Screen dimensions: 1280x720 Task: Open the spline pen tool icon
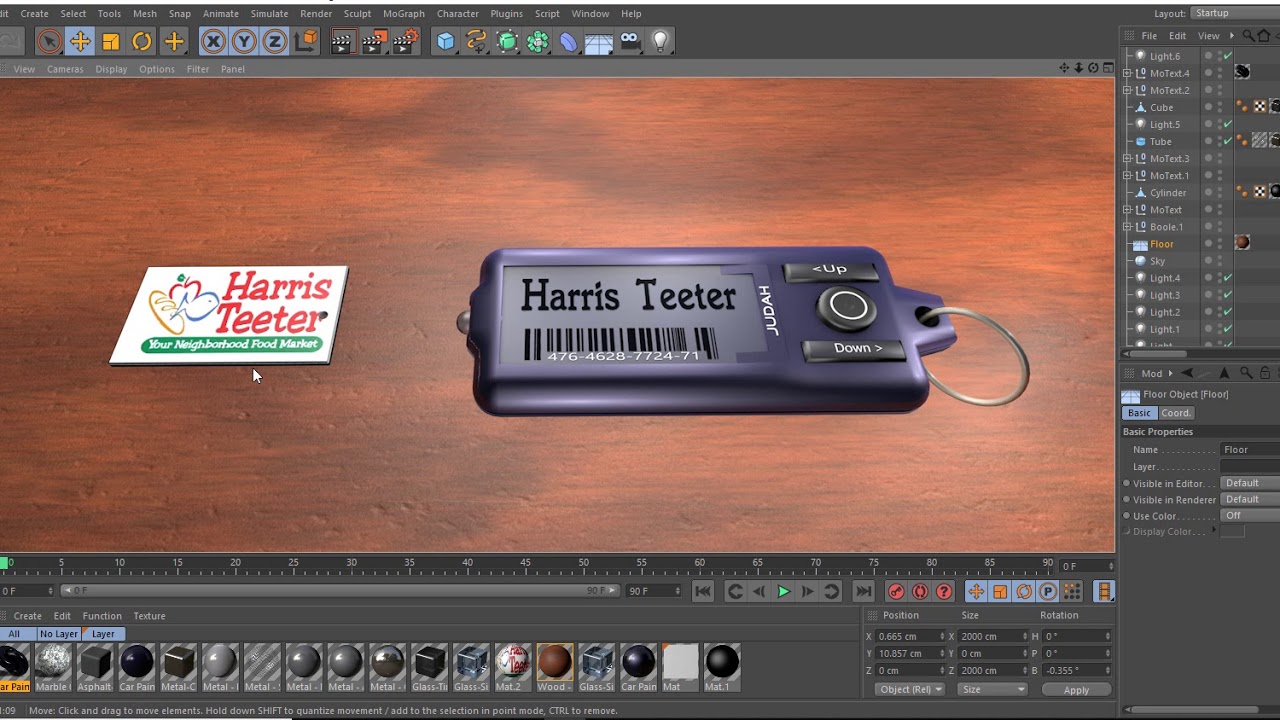point(476,41)
